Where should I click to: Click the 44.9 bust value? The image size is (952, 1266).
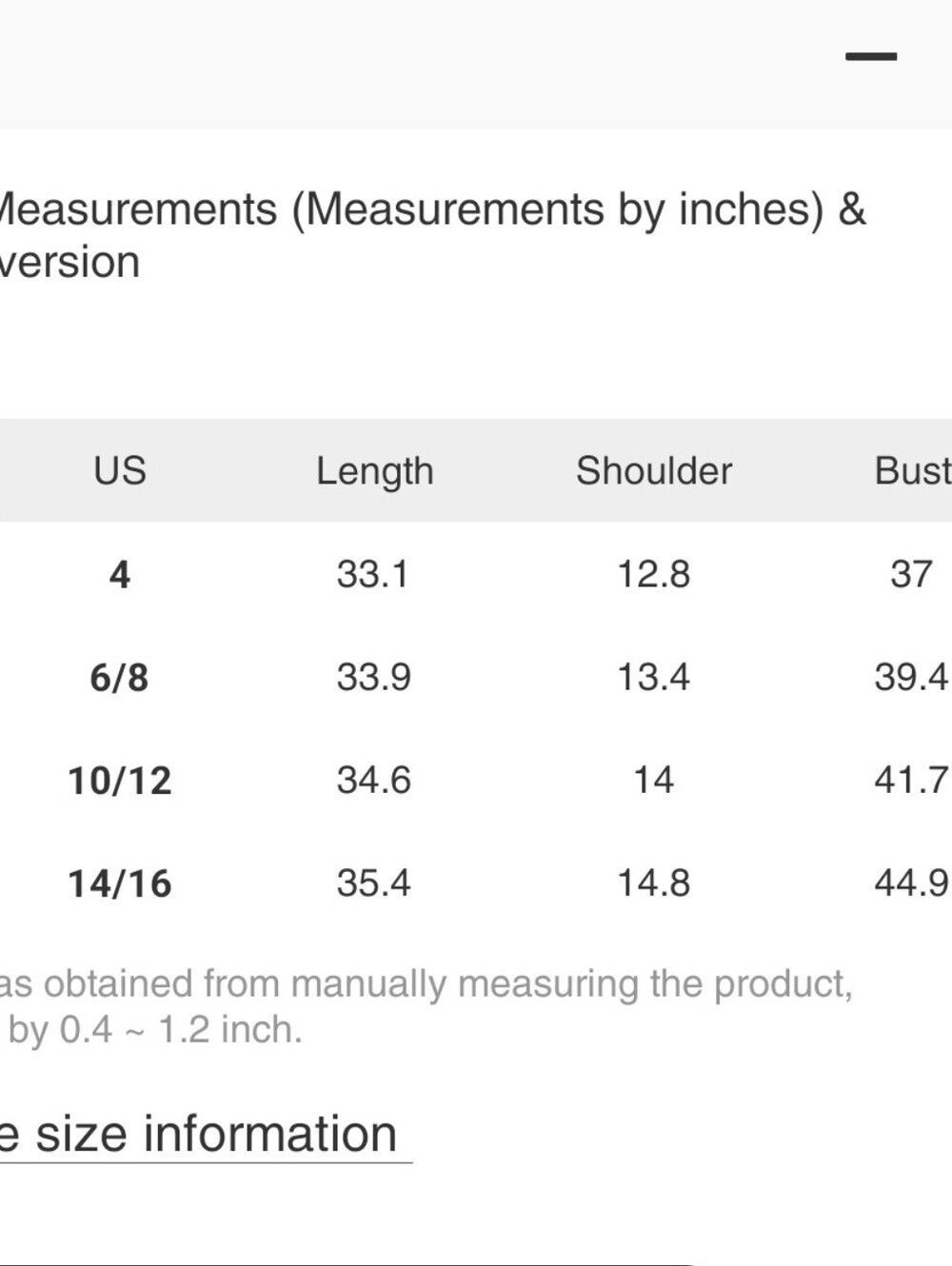(911, 882)
